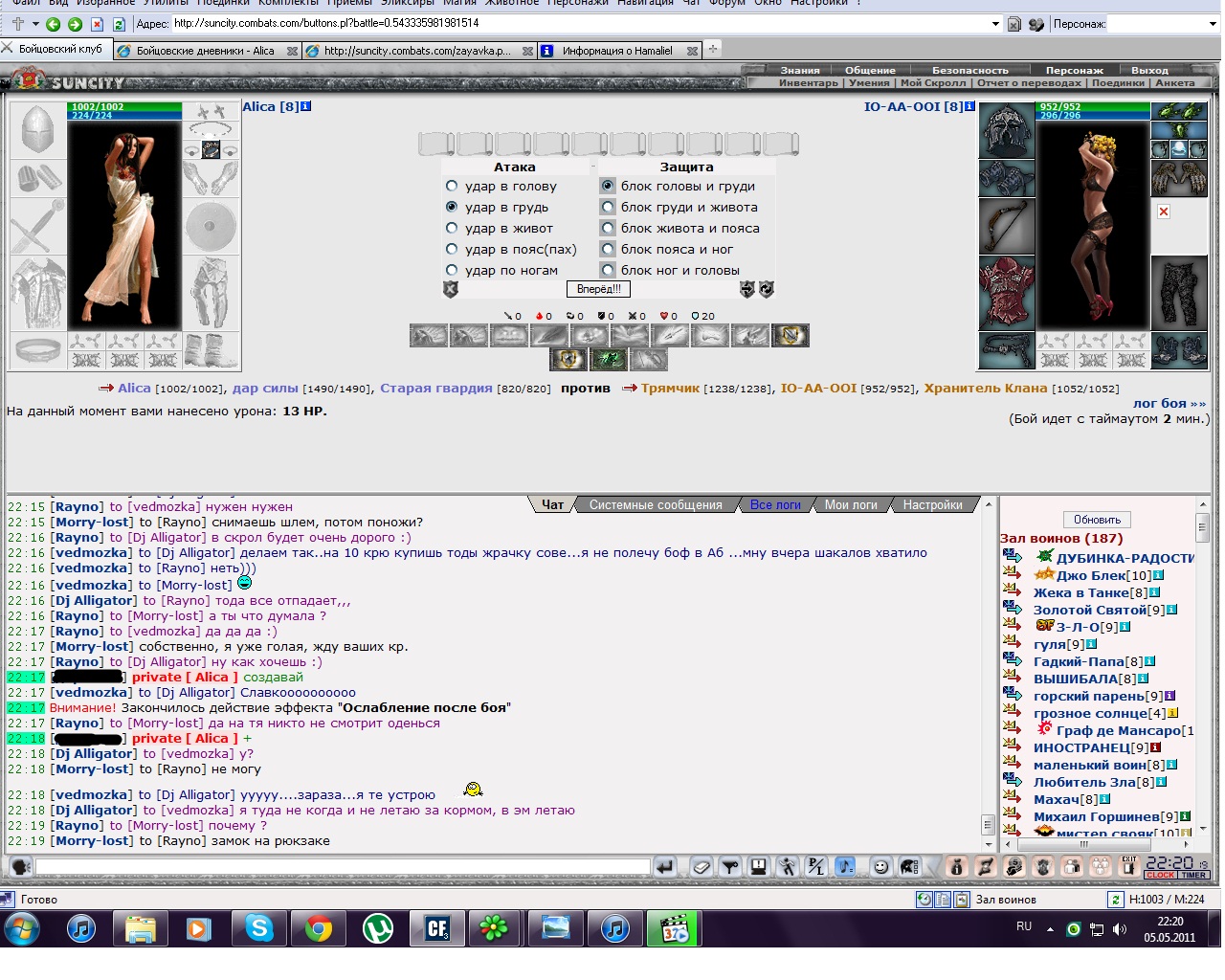Open Google Chrome from the taskbar
1225x980 pixels.
click(x=318, y=928)
